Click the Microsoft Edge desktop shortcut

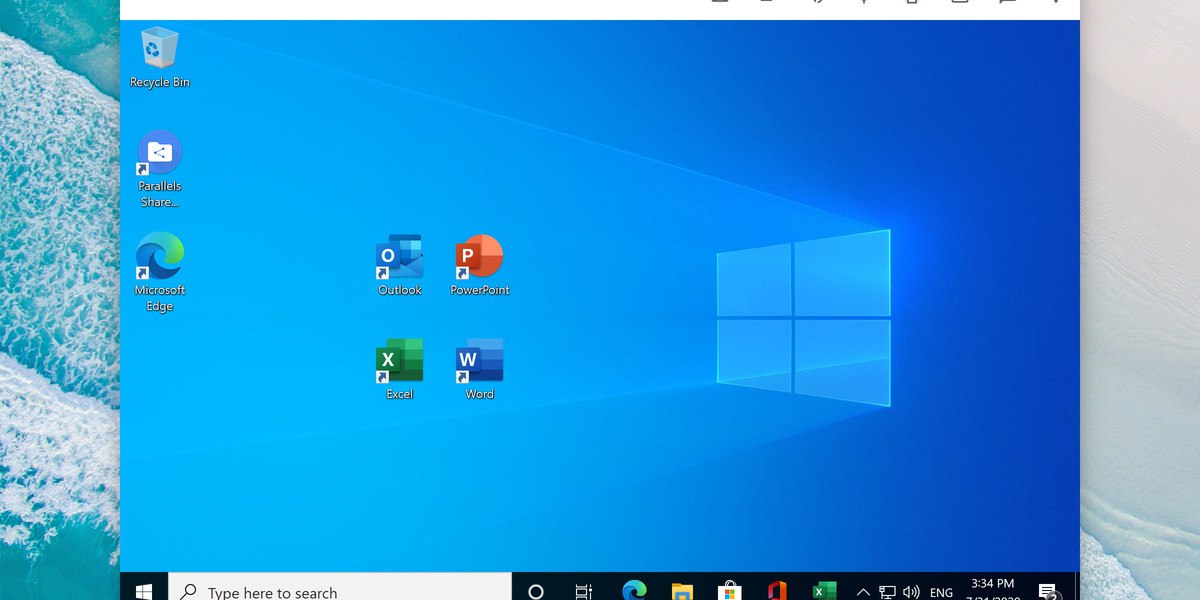point(160,258)
